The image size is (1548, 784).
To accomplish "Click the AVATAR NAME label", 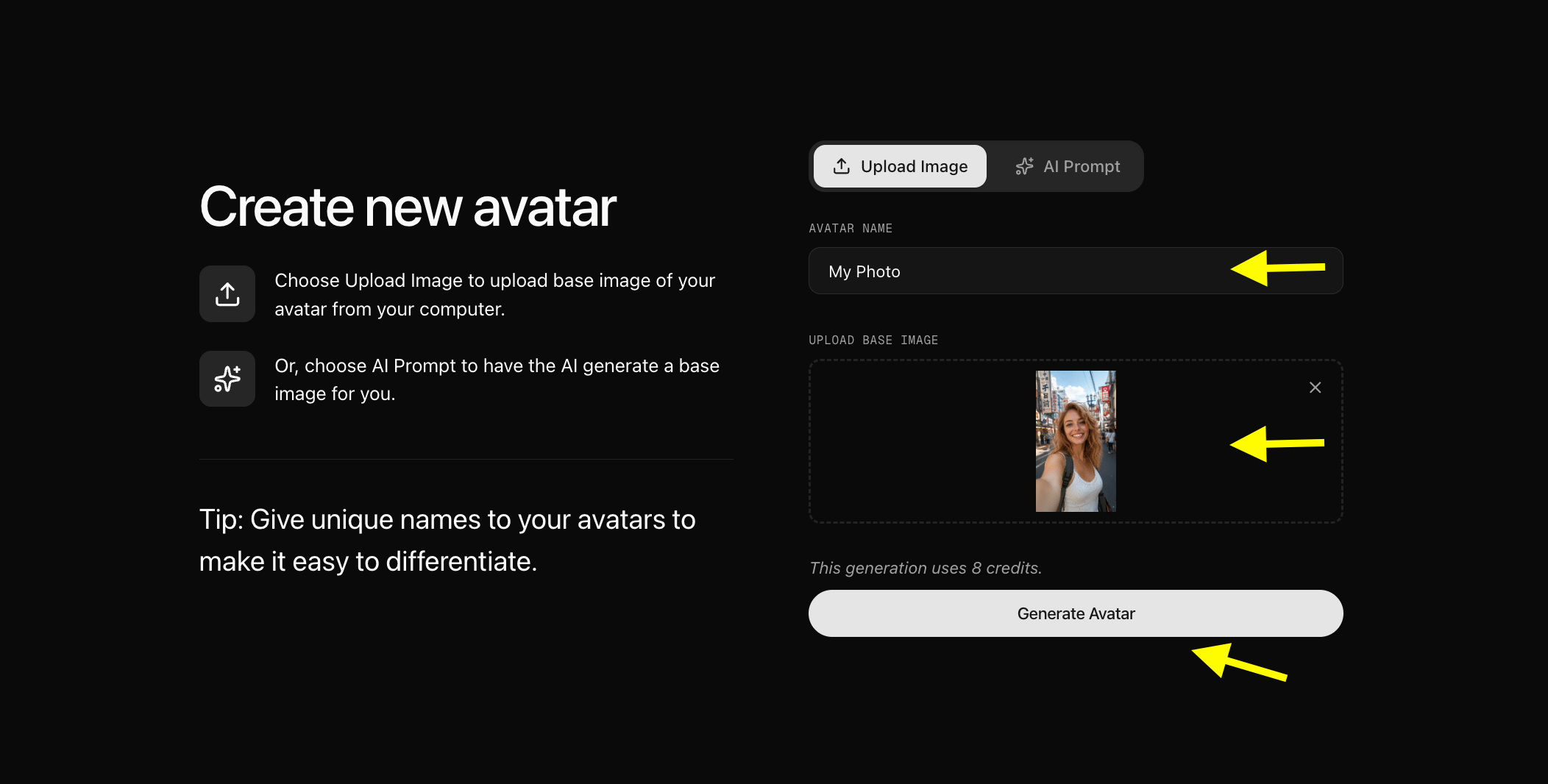I will coord(851,229).
